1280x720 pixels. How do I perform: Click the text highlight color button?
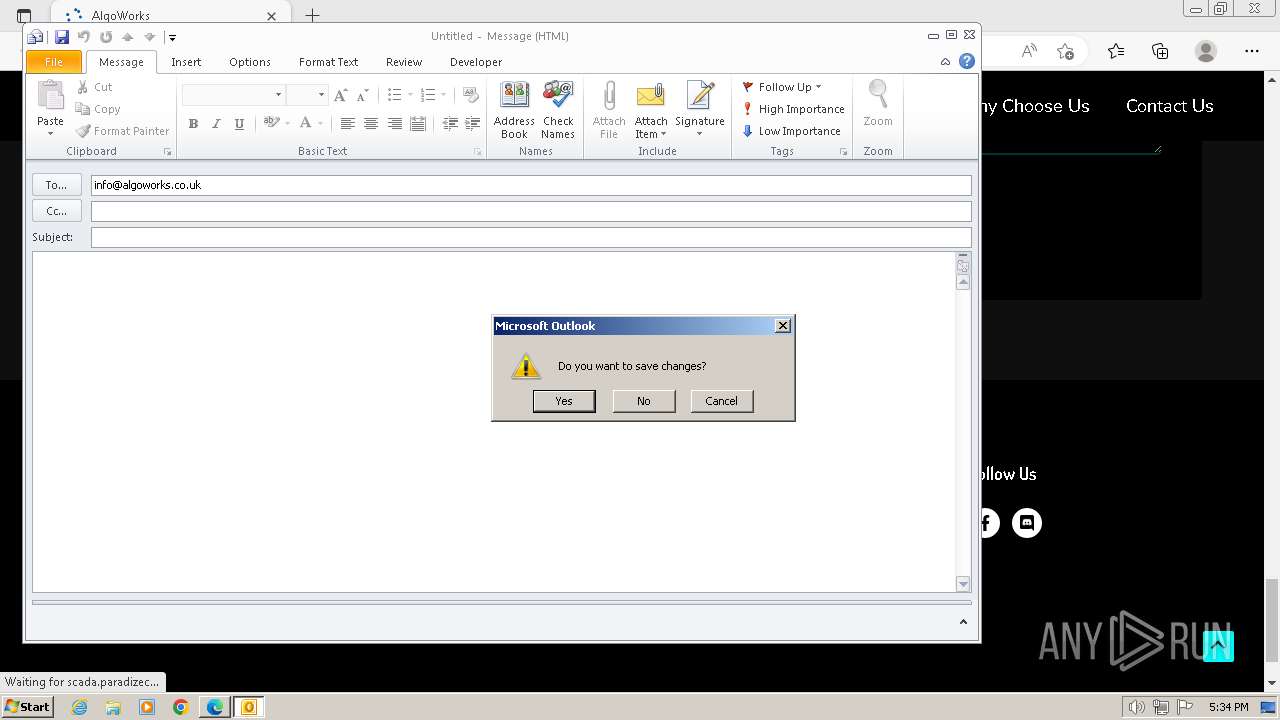coord(271,123)
